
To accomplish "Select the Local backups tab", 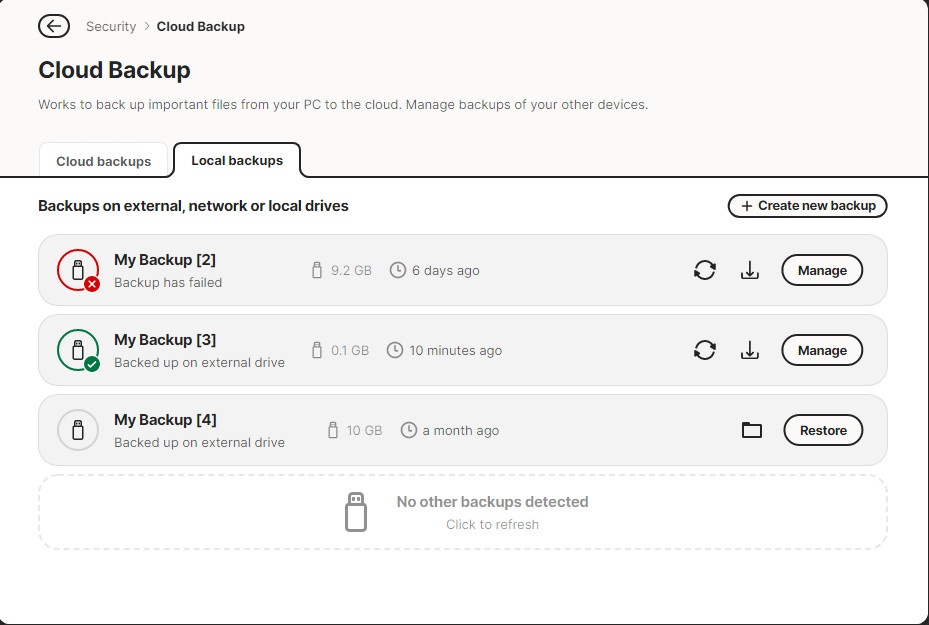I will tap(237, 160).
